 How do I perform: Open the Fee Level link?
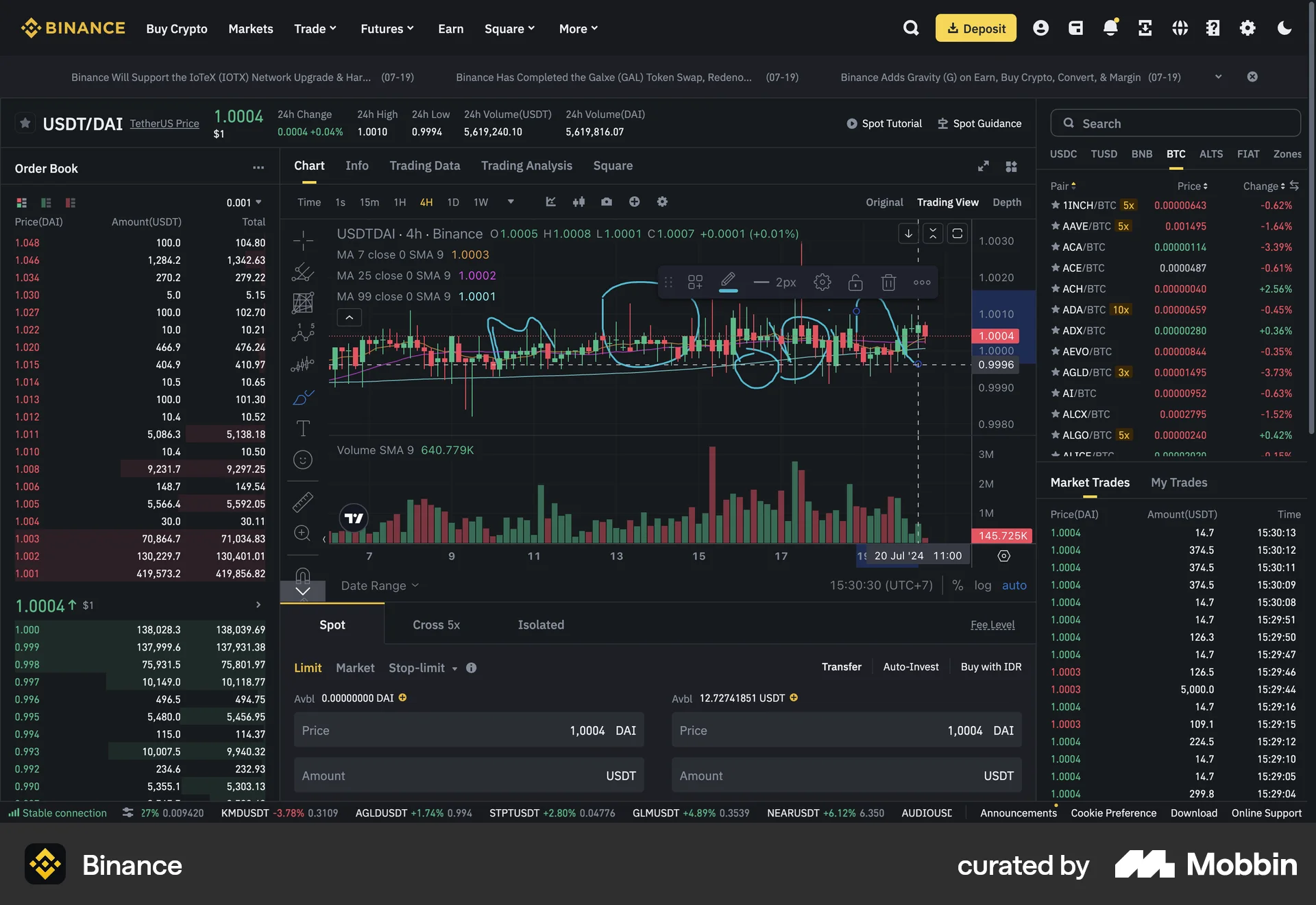click(992, 625)
